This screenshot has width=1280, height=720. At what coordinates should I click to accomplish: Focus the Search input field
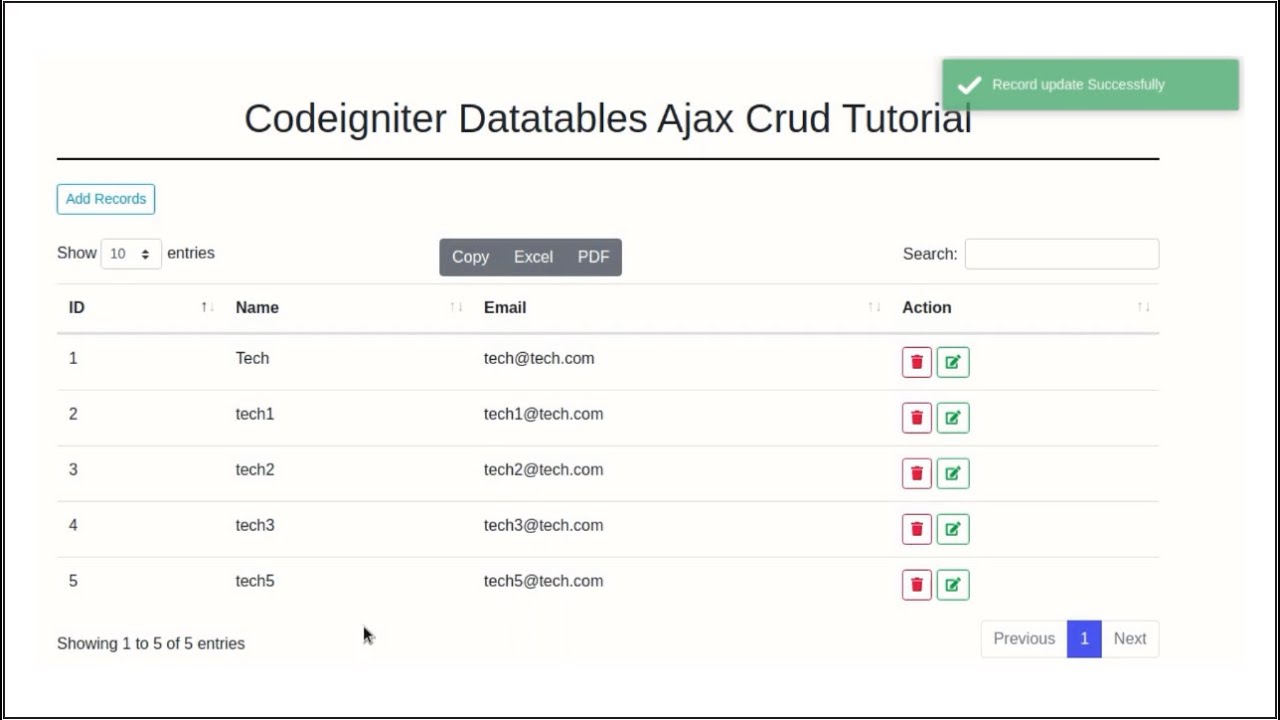point(1061,254)
